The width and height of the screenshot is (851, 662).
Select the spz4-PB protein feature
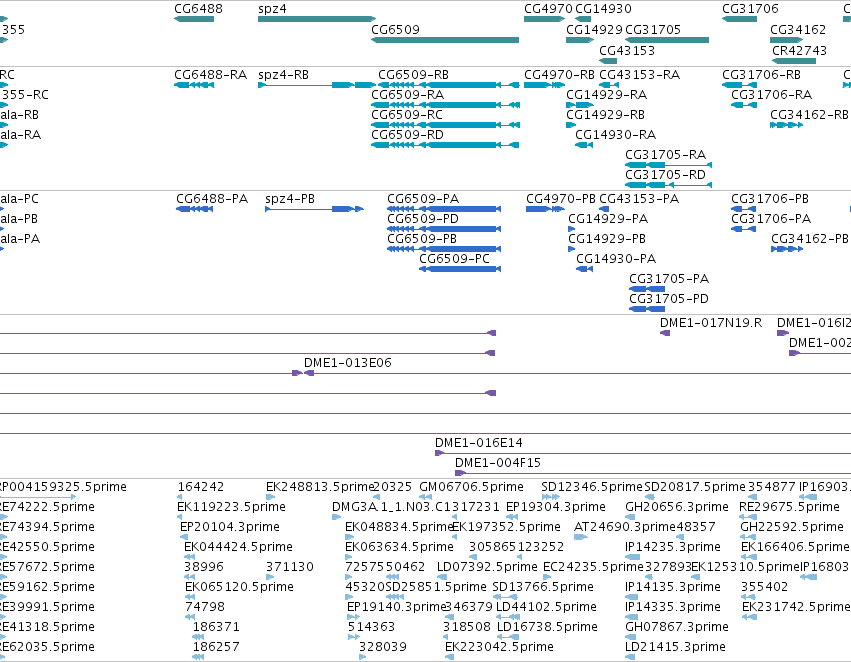314,209
